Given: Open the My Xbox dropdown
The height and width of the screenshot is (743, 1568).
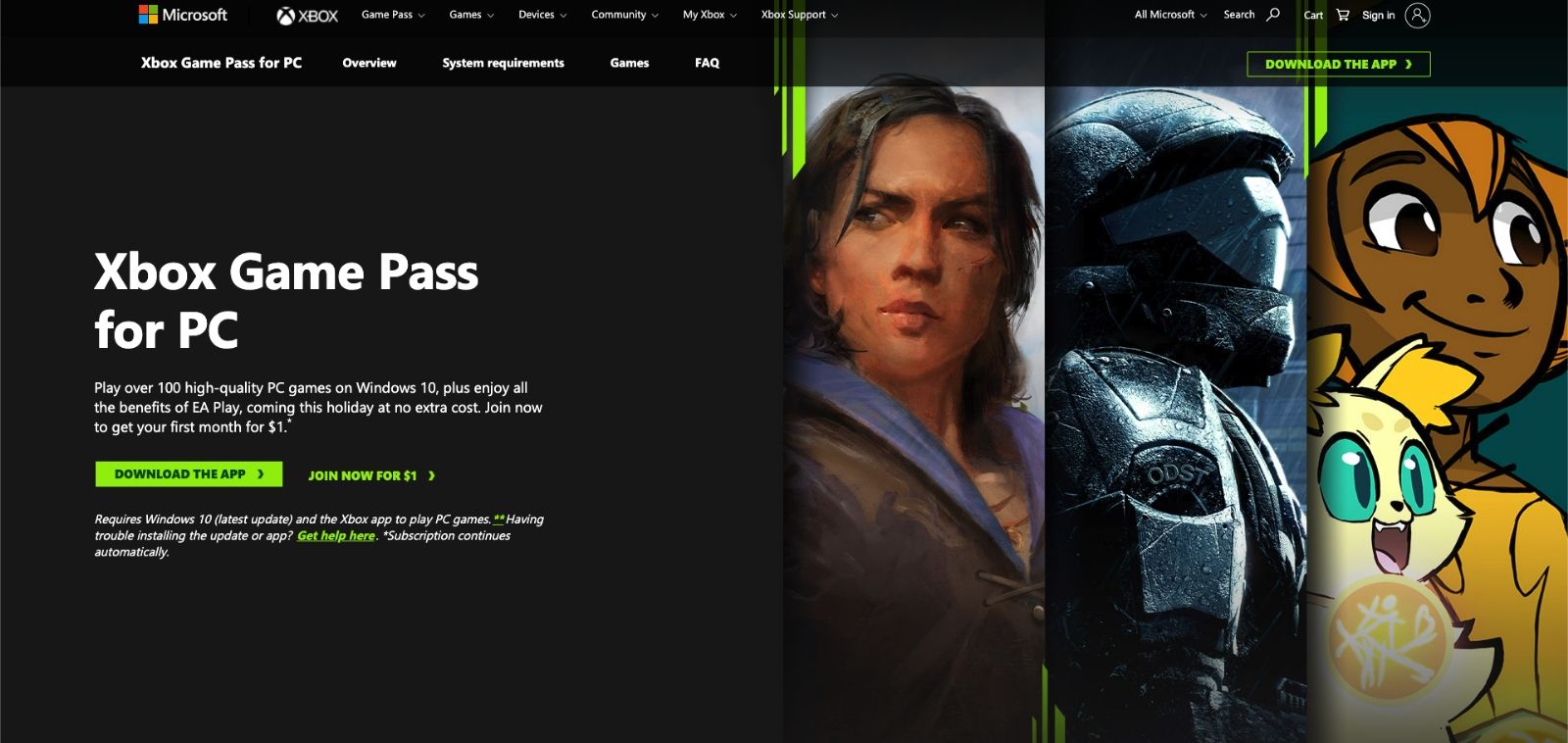Looking at the screenshot, I should [710, 15].
